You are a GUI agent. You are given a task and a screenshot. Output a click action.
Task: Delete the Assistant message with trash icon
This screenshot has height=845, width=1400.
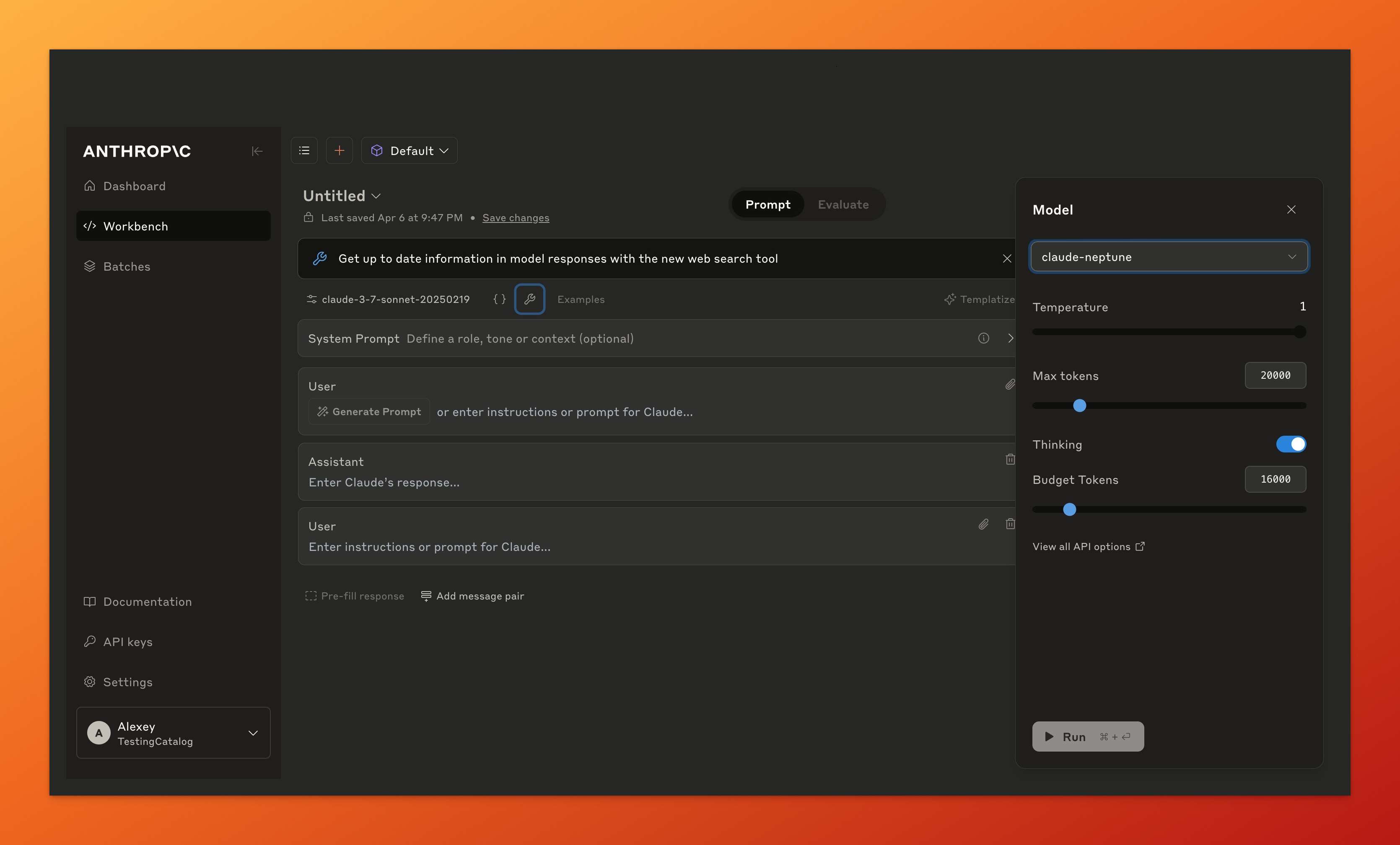tap(1010, 460)
